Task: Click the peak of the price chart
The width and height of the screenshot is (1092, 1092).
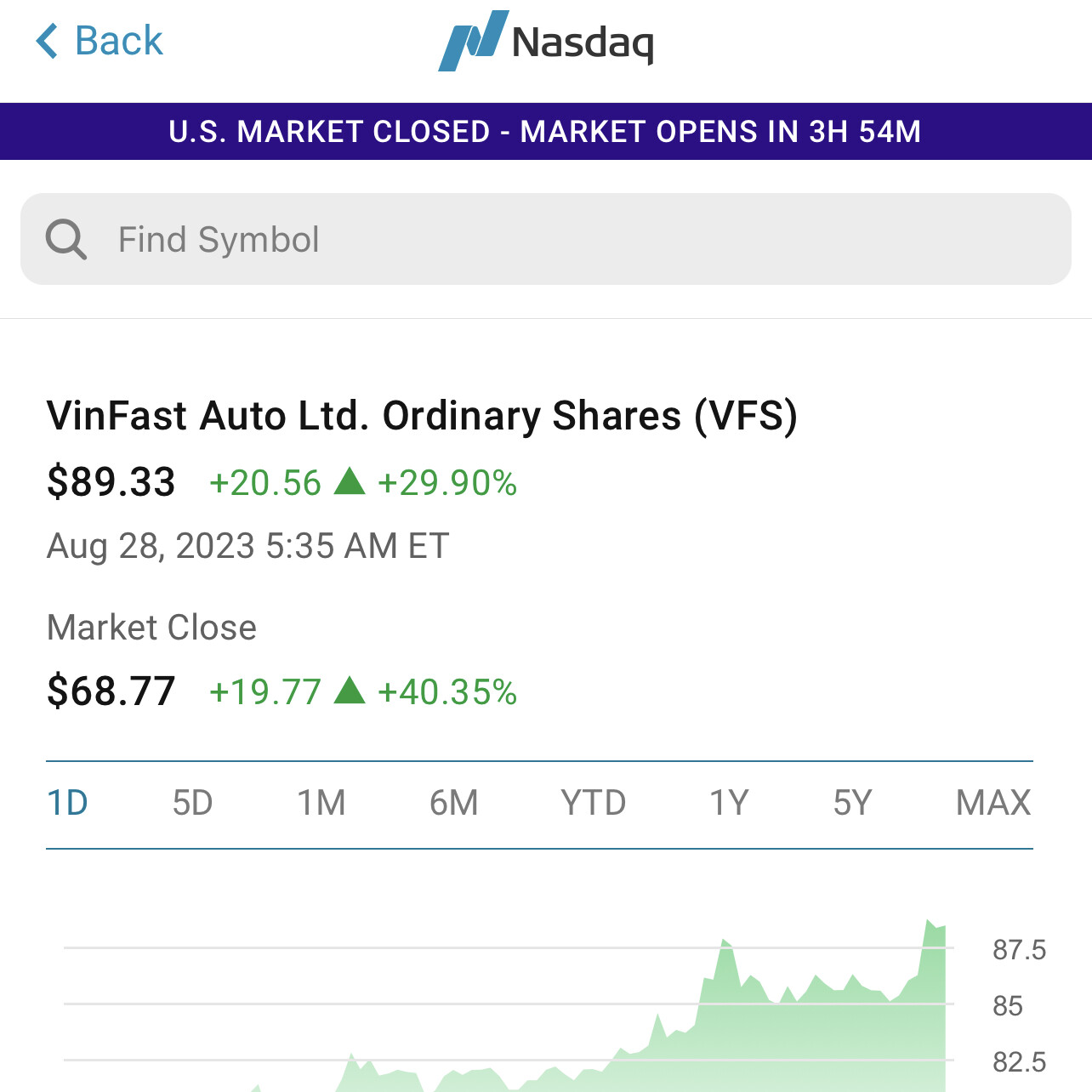Action: (928, 922)
